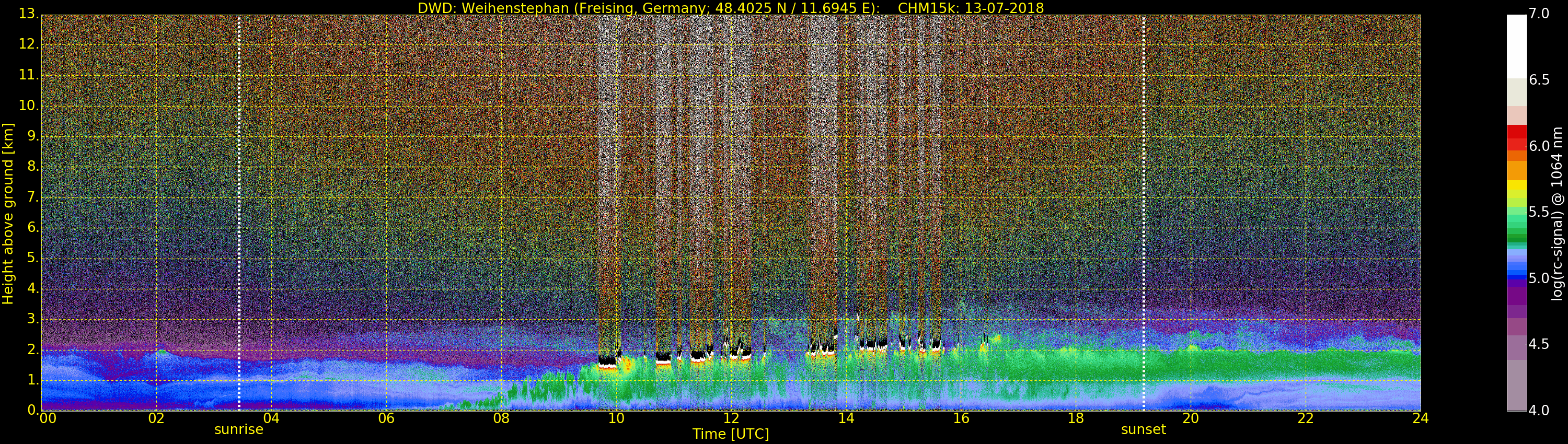The image size is (1568, 444).
Task: Click the '22' time axis tick label
Action: (x=1306, y=418)
